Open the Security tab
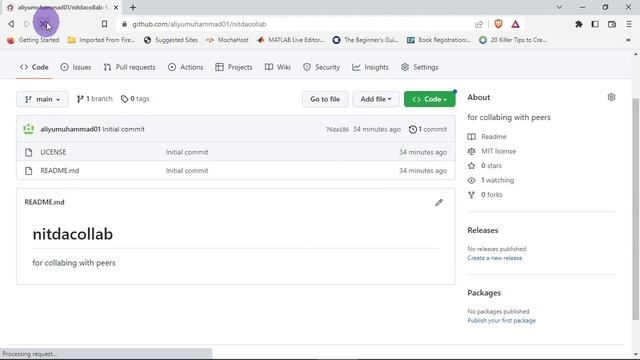The width and height of the screenshot is (640, 360). (x=321, y=67)
